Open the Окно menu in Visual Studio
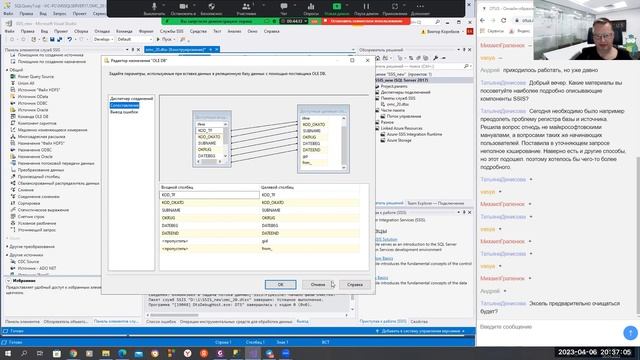The width and height of the screenshot is (640, 360). coord(252,31)
